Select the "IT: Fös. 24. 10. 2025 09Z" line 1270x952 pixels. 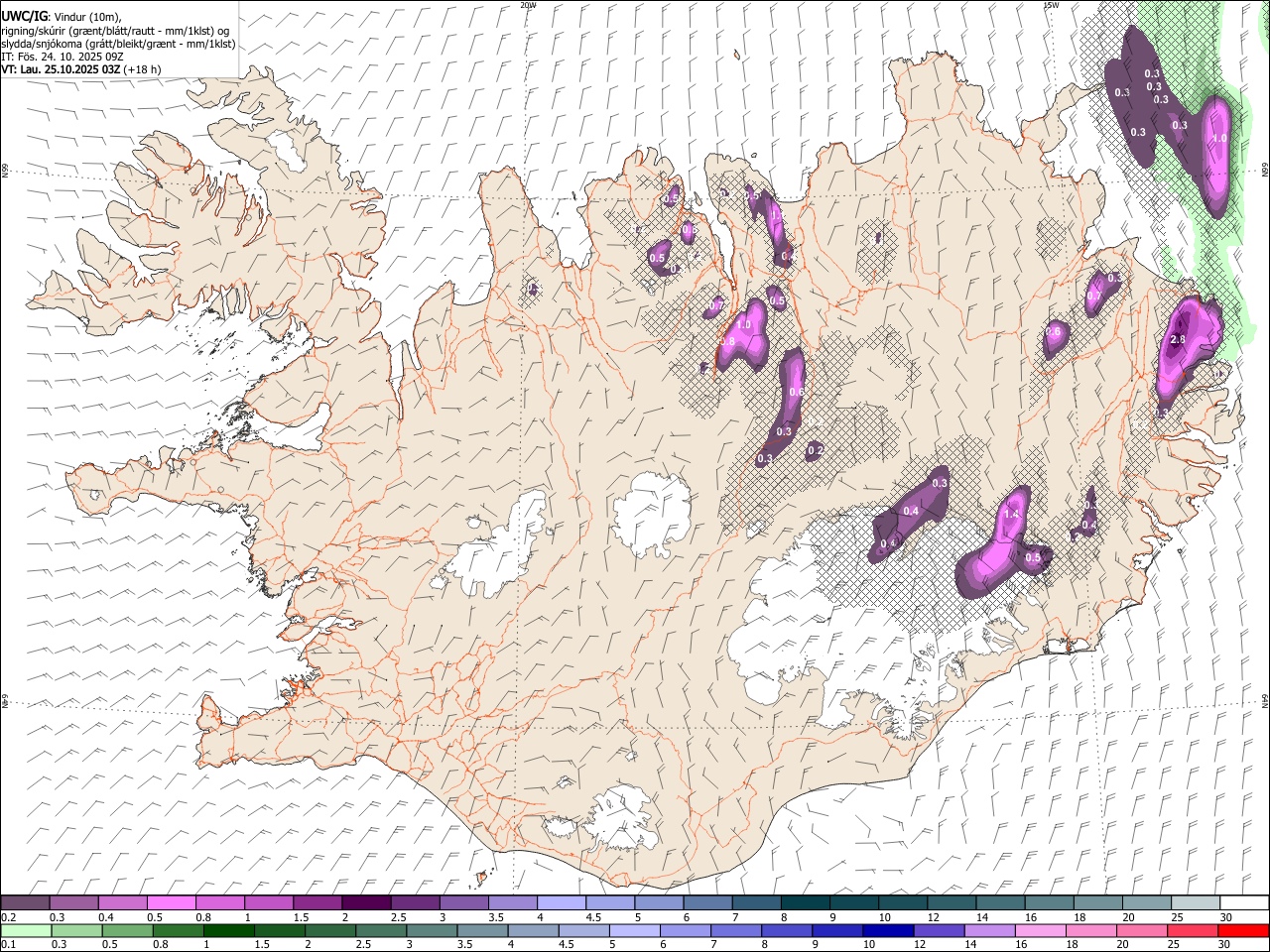coord(63,57)
